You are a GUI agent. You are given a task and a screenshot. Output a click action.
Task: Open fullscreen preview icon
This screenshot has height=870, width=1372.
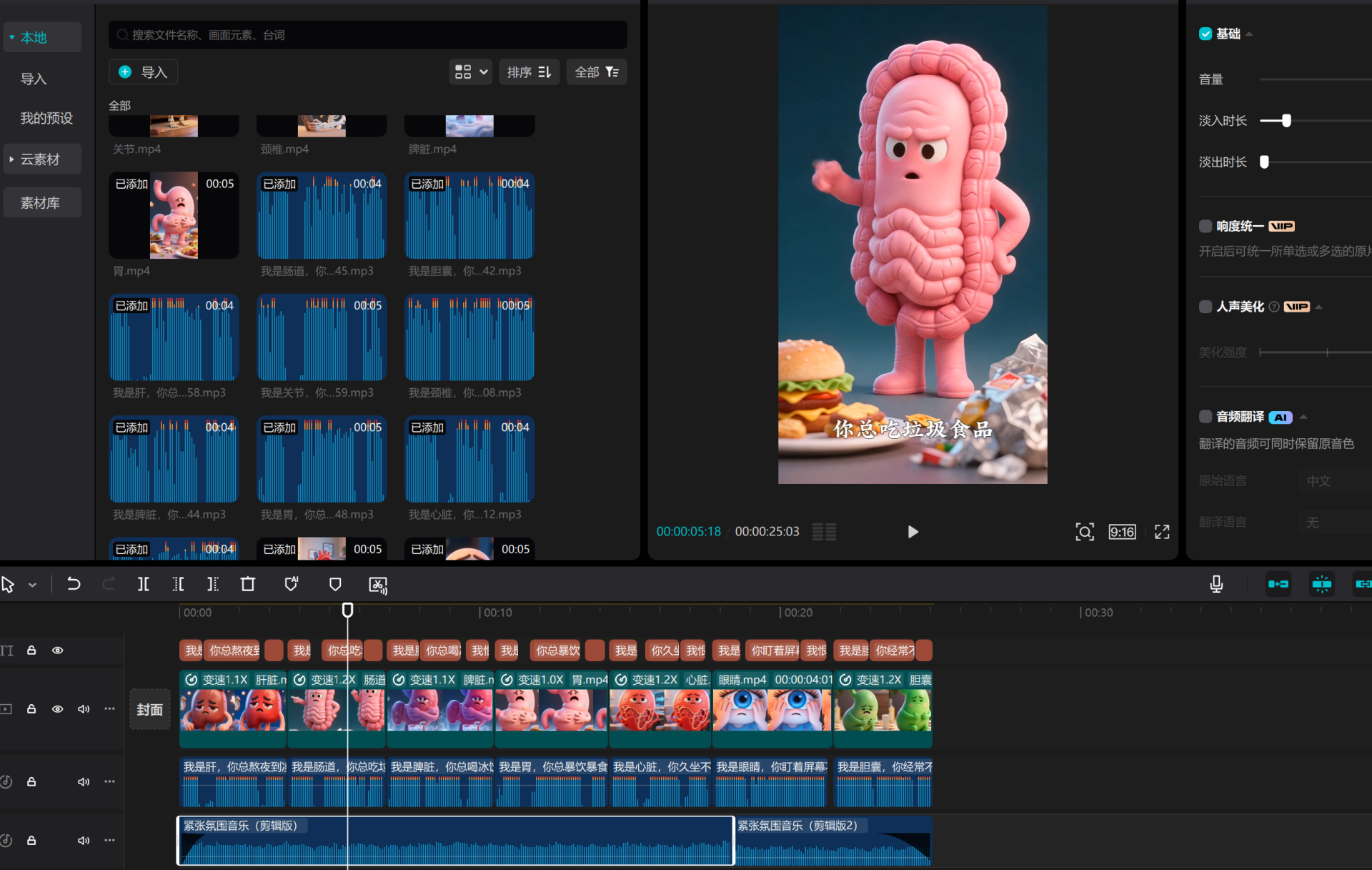(x=1162, y=532)
